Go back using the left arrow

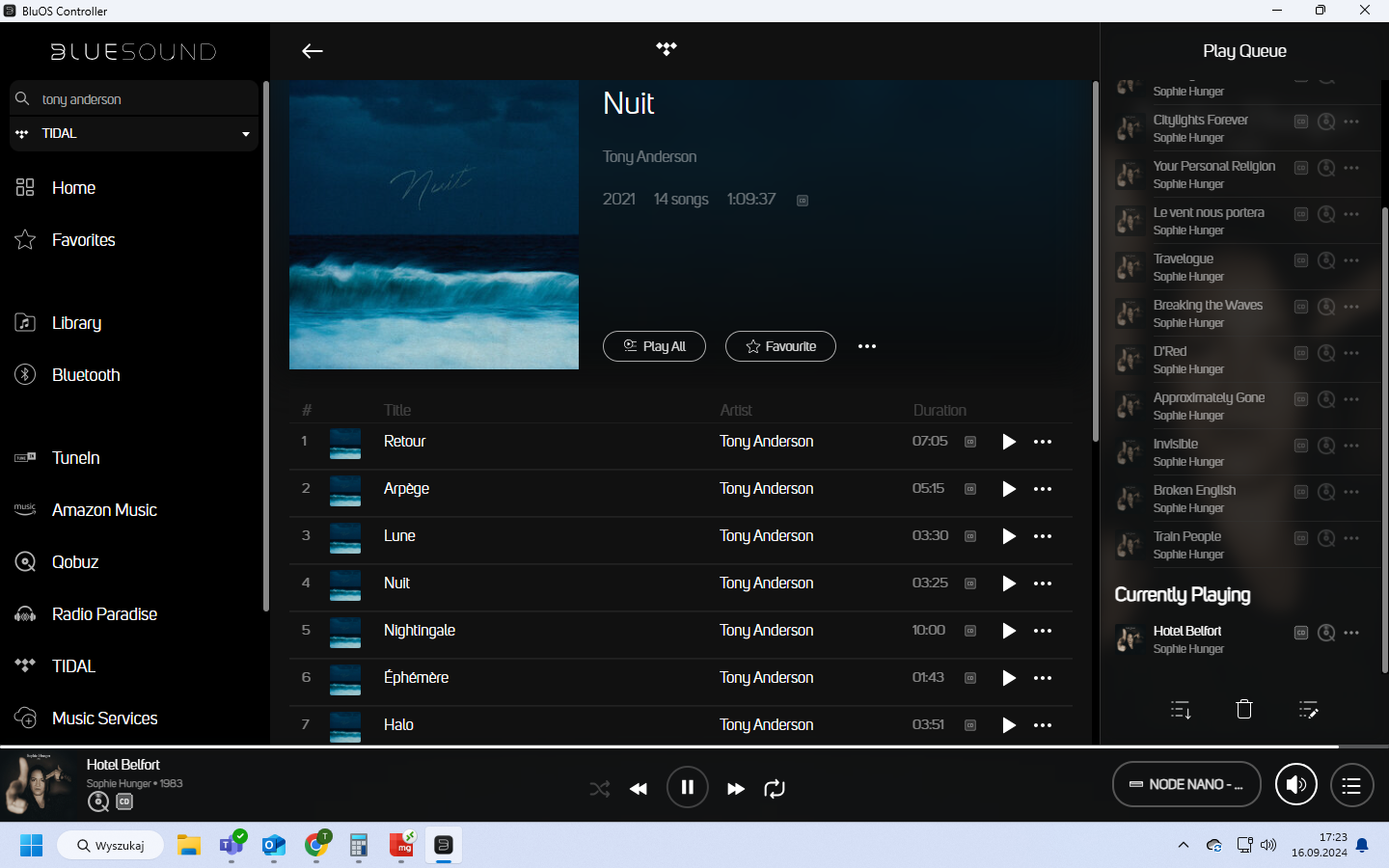(x=312, y=51)
